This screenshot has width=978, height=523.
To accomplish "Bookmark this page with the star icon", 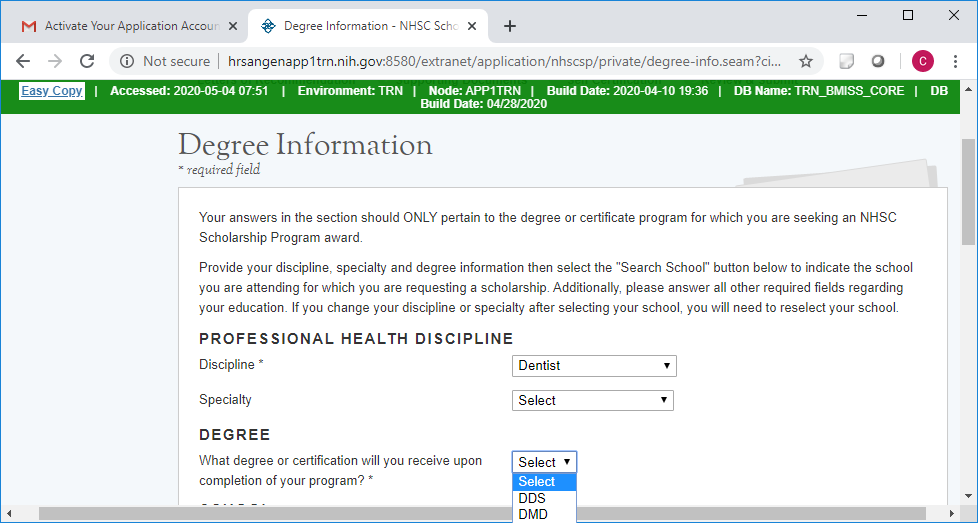I will pyautogui.click(x=806, y=61).
